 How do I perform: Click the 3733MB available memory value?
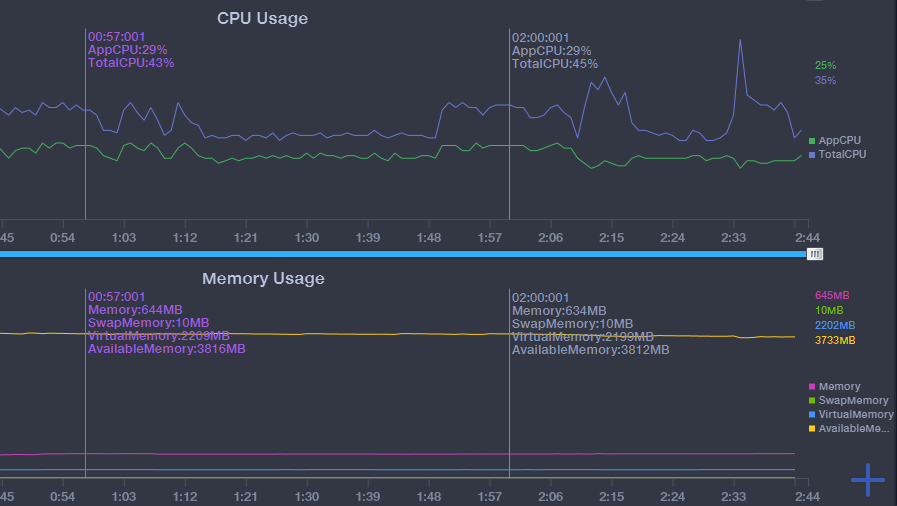click(x=834, y=340)
